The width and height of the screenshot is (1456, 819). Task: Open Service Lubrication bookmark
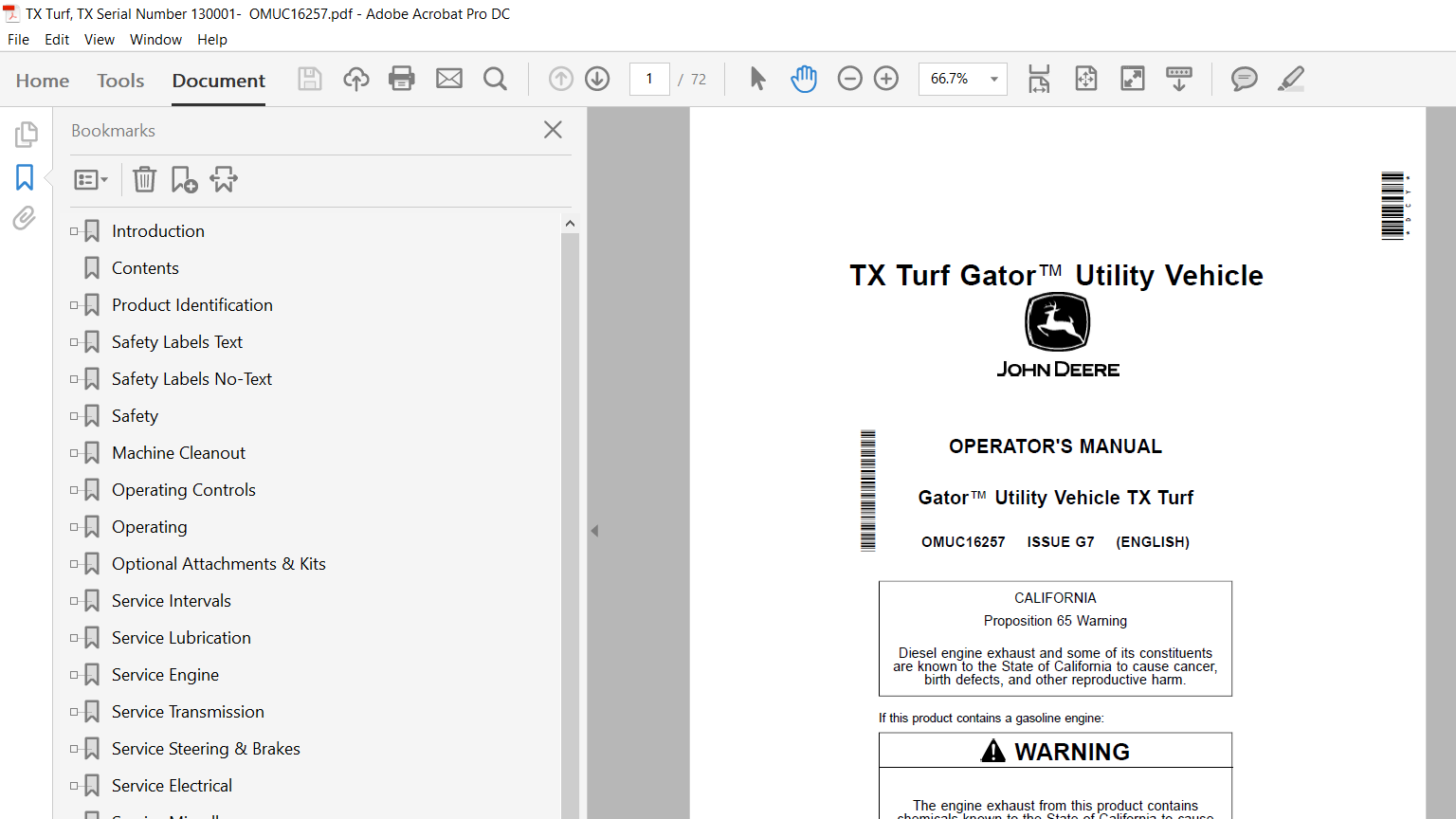pyautogui.click(x=181, y=638)
